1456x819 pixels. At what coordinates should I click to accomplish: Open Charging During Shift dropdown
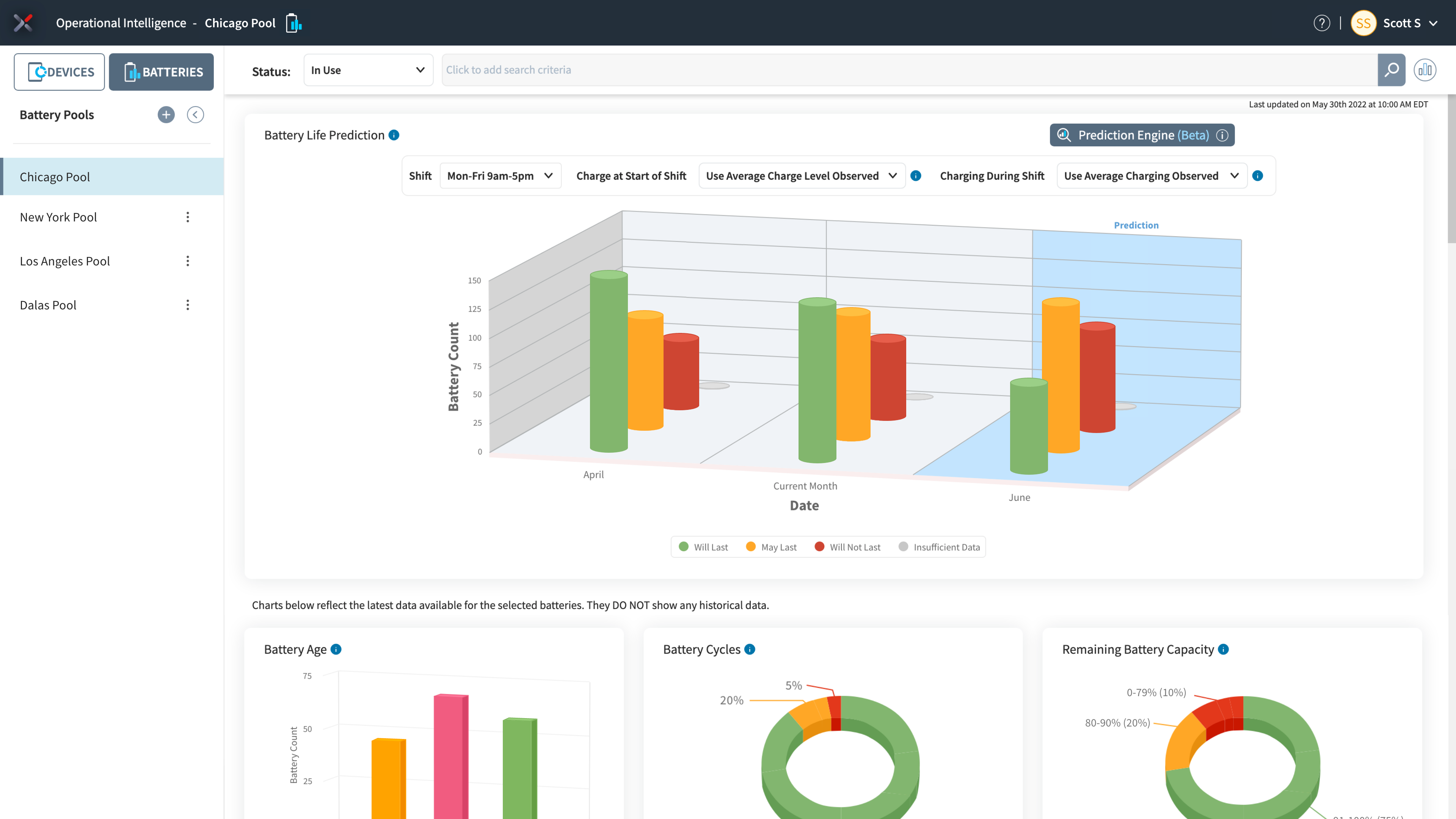1152,176
